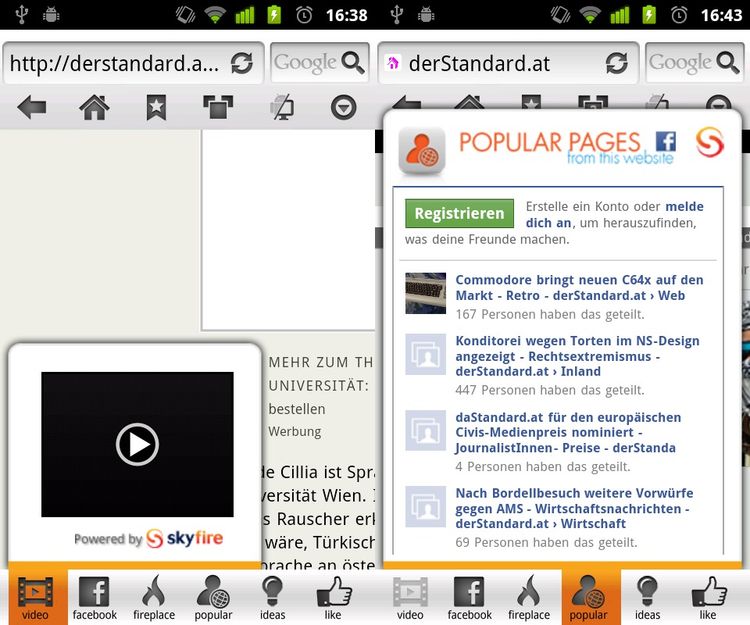Open the windows switcher icon in left toolbar
The height and width of the screenshot is (625, 750).
[217, 107]
